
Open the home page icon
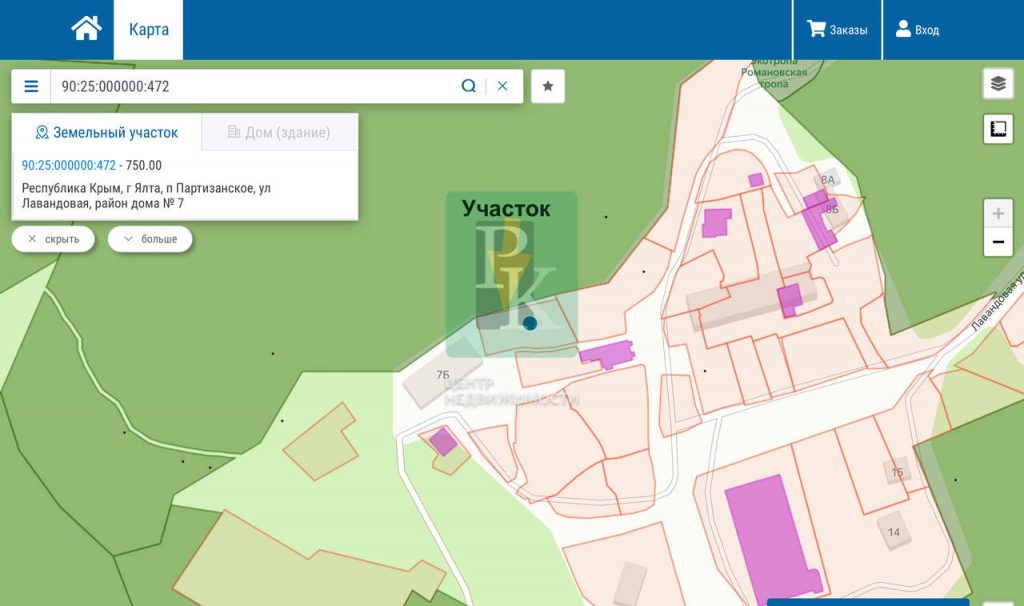(x=86, y=29)
